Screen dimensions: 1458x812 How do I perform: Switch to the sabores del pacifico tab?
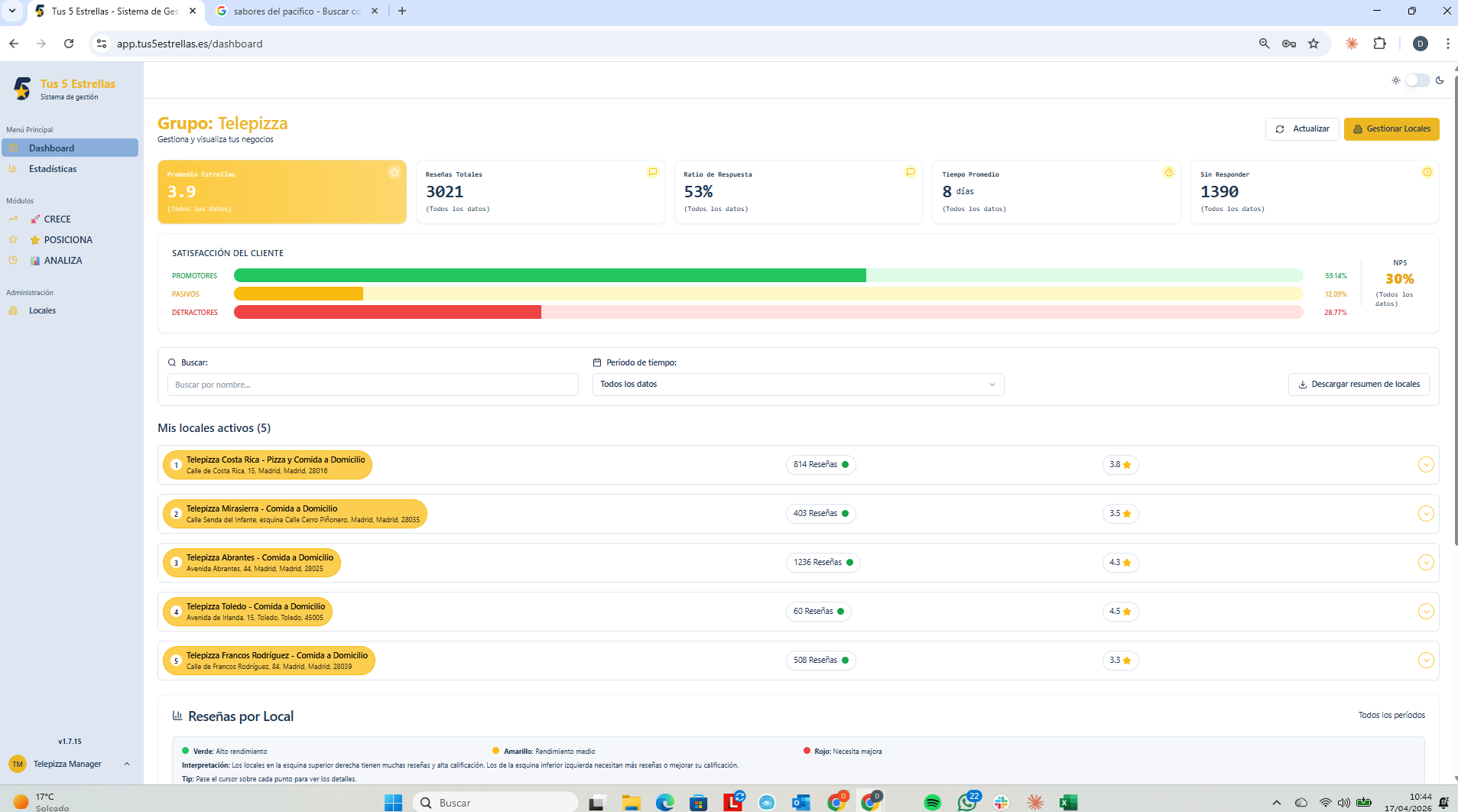pyautogui.click(x=297, y=11)
